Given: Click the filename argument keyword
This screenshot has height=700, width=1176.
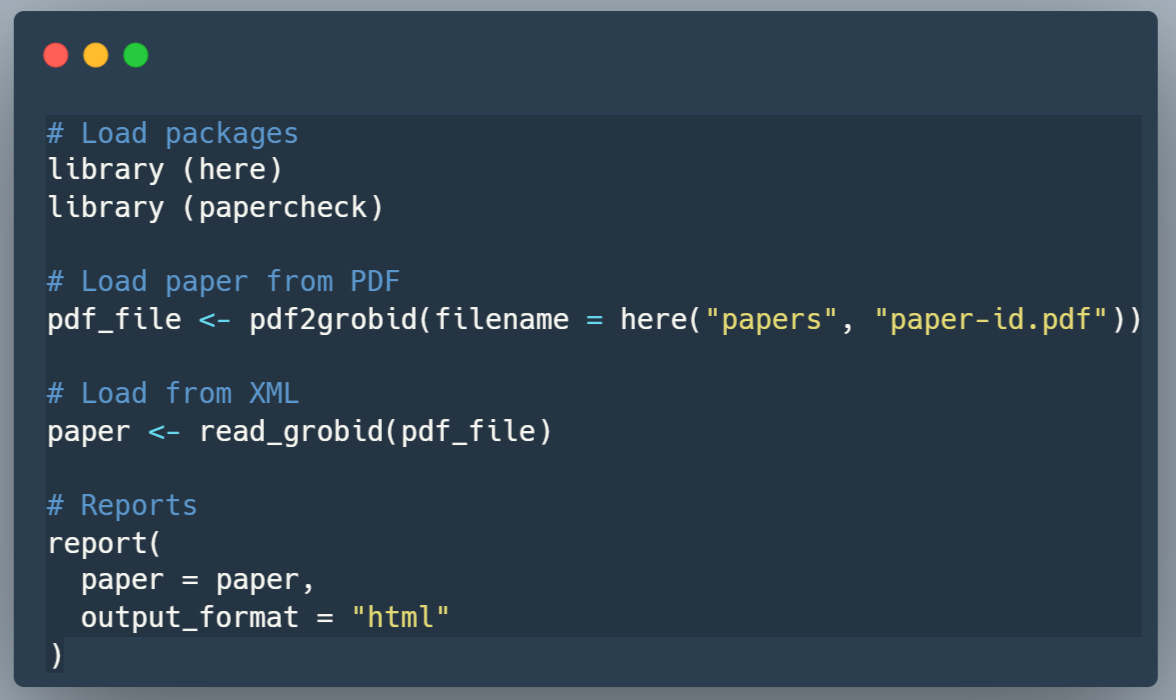Looking at the screenshot, I should [501, 320].
